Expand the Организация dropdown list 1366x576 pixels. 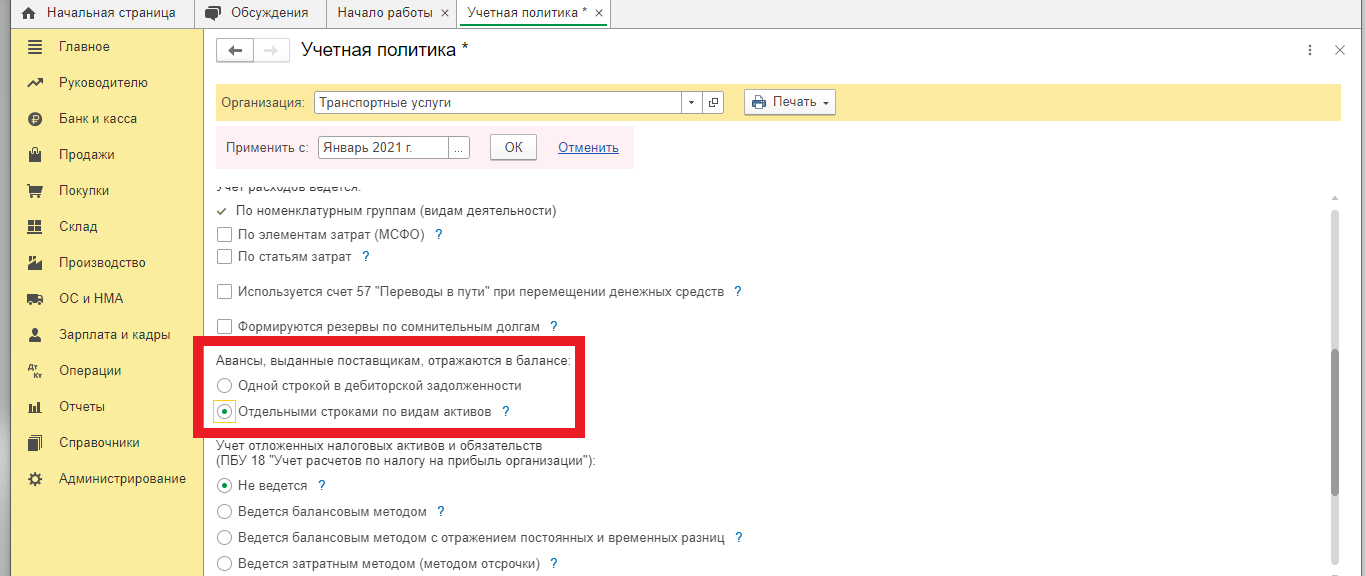coord(692,103)
